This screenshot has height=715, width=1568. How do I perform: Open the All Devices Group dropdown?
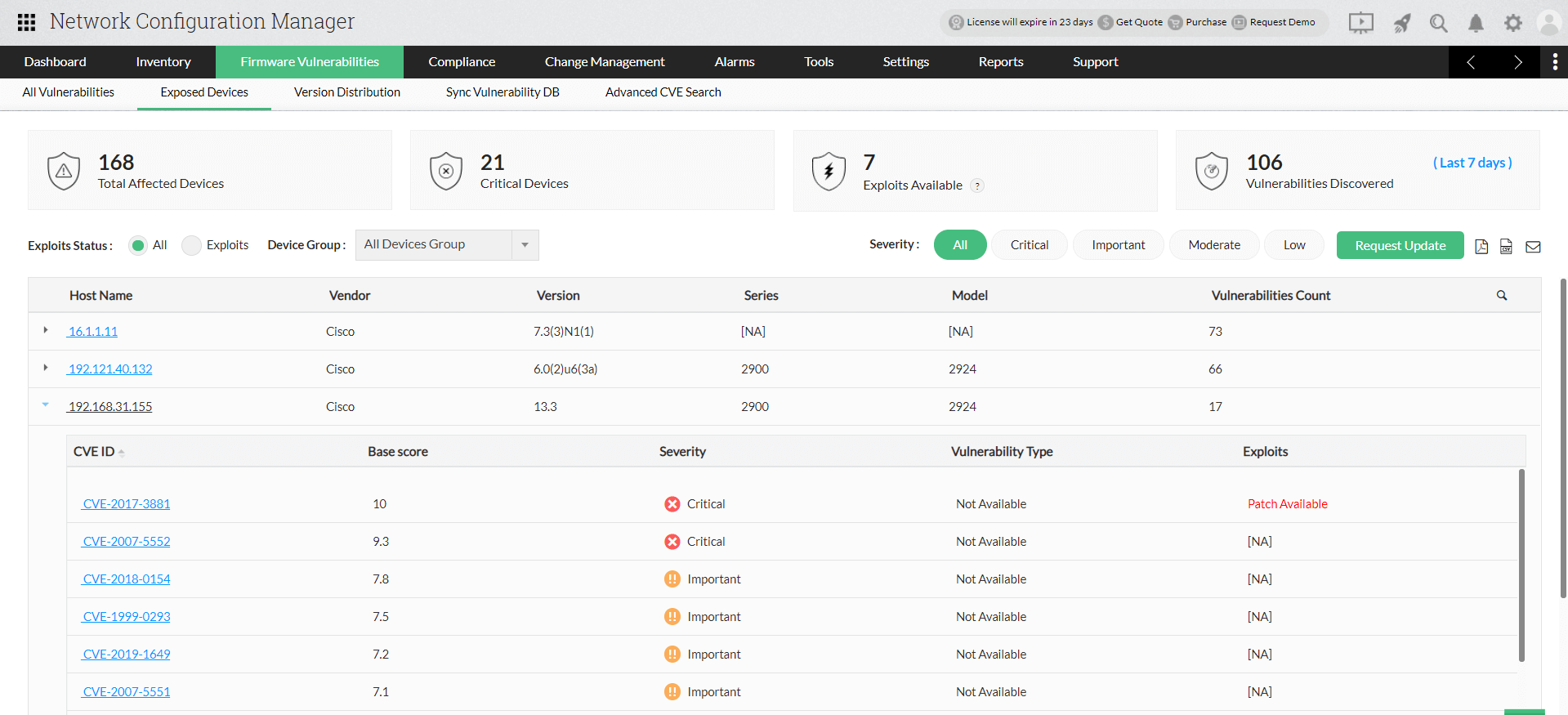pos(447,245)
